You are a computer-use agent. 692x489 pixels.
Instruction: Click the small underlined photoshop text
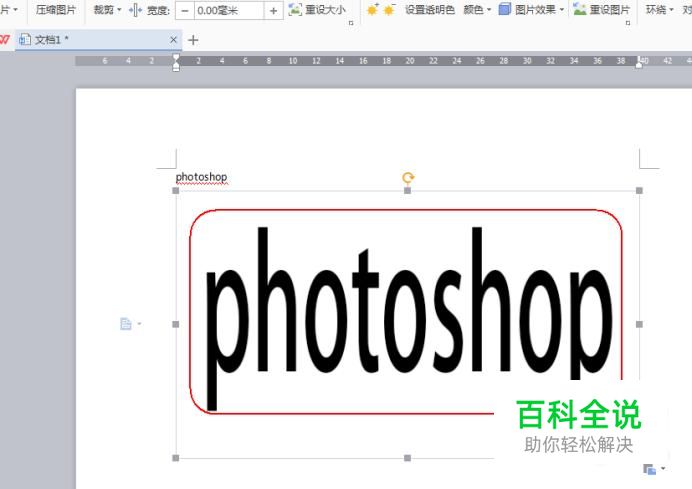pos(202,177)
